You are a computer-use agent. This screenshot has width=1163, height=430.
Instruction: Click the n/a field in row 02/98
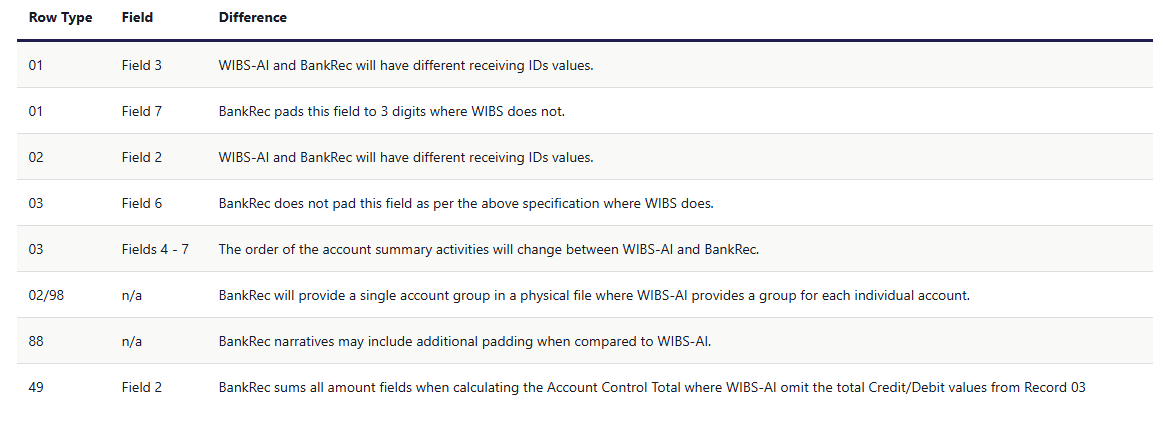(132, 295)
